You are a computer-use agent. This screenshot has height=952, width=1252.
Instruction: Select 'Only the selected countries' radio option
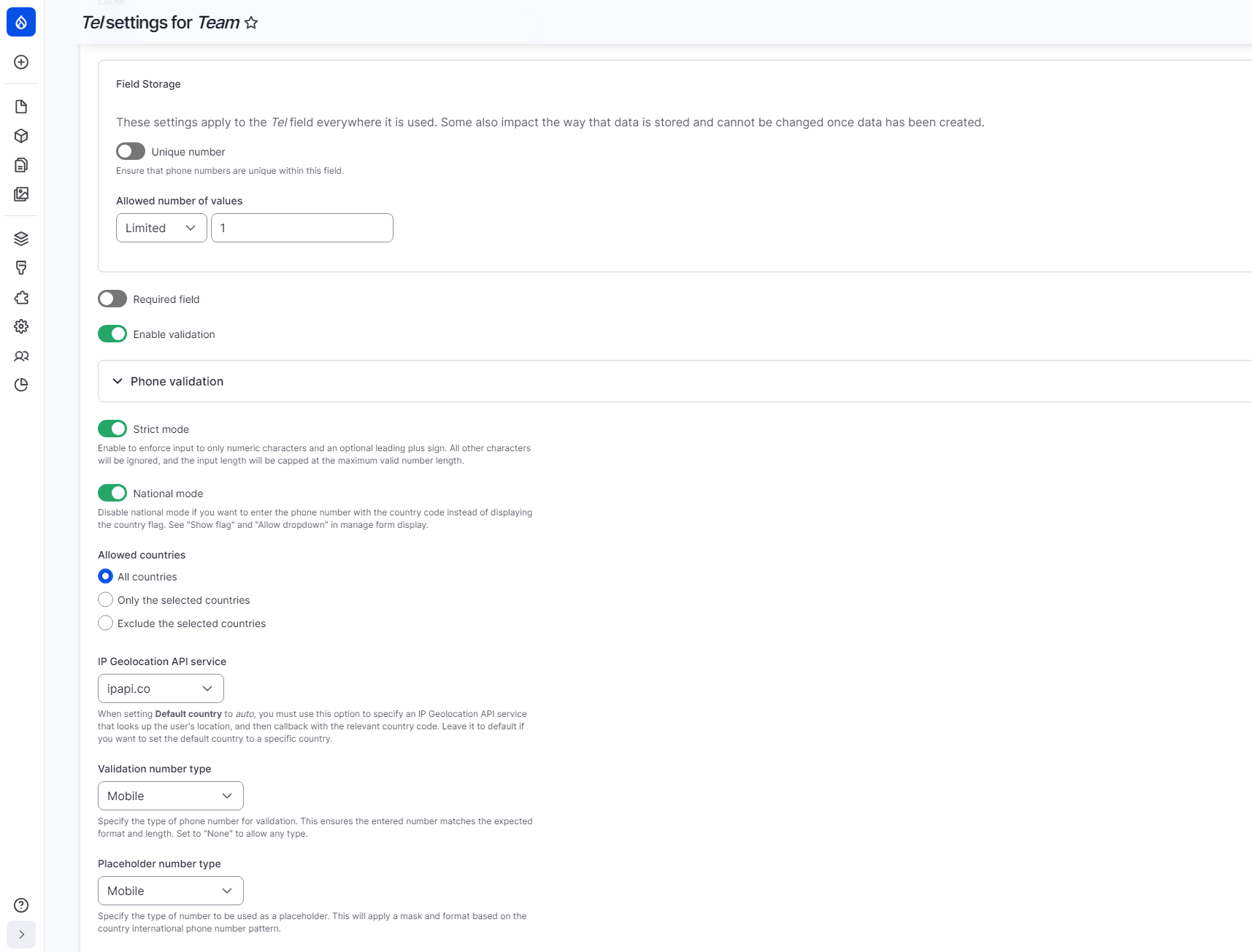tap(106, 600)
